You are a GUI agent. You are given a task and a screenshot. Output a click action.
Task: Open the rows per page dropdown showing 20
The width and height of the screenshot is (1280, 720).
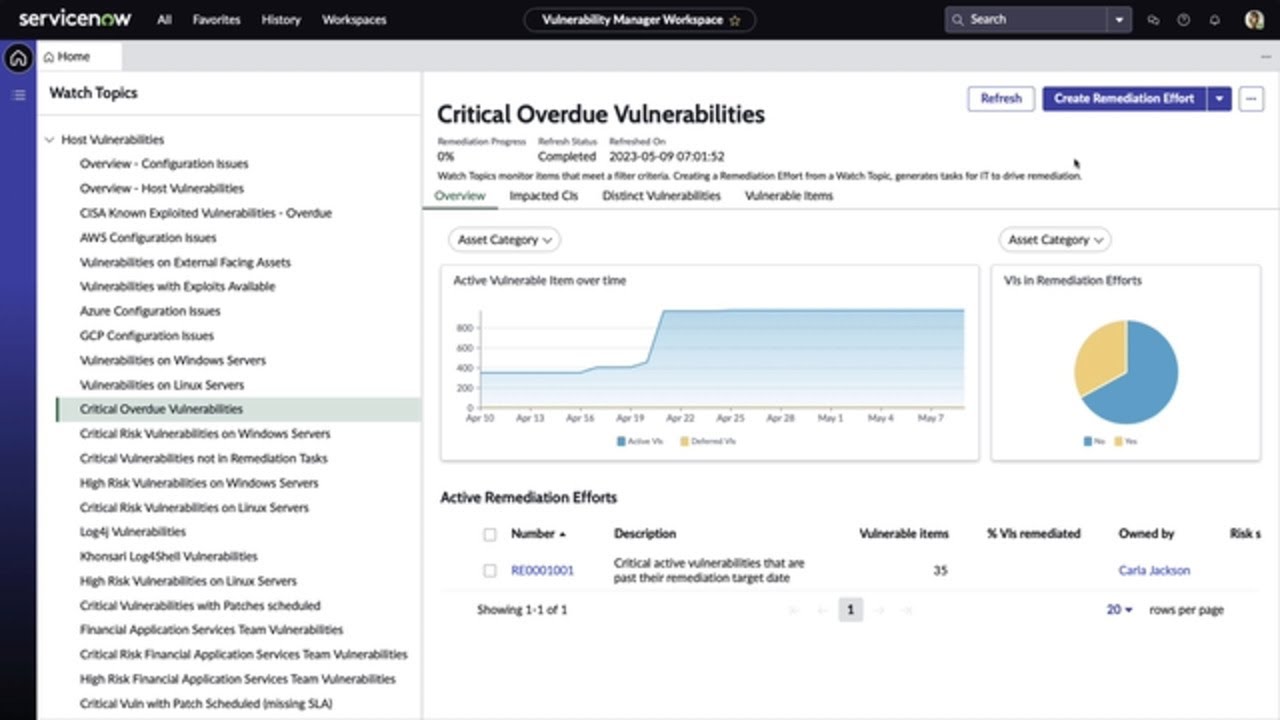click(1117, 609)
